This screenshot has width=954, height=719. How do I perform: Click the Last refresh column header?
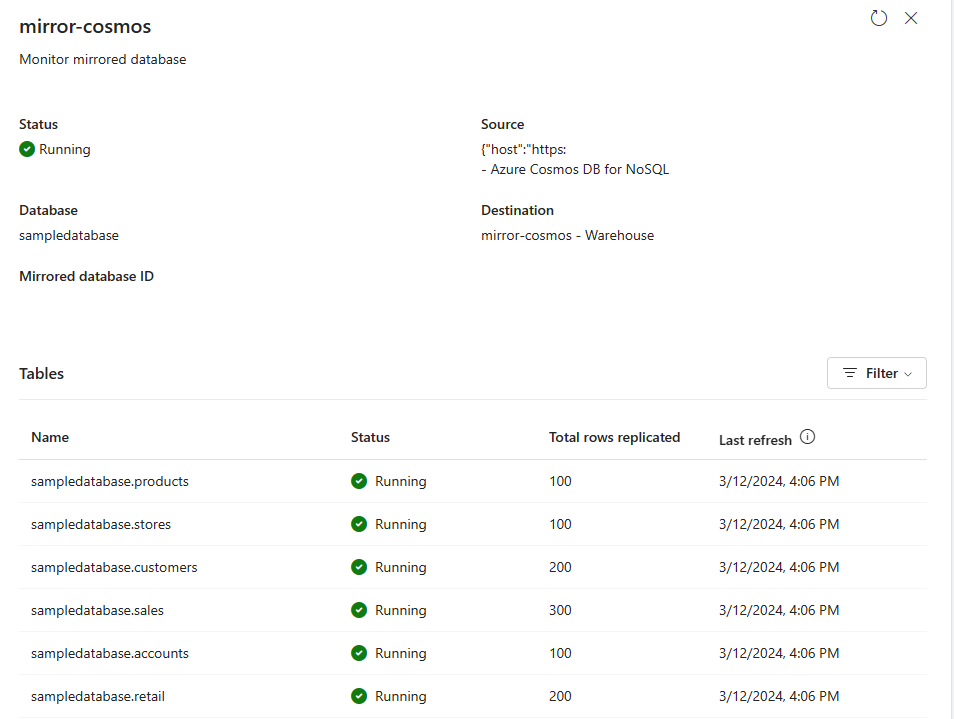click(x=755, y=440)
